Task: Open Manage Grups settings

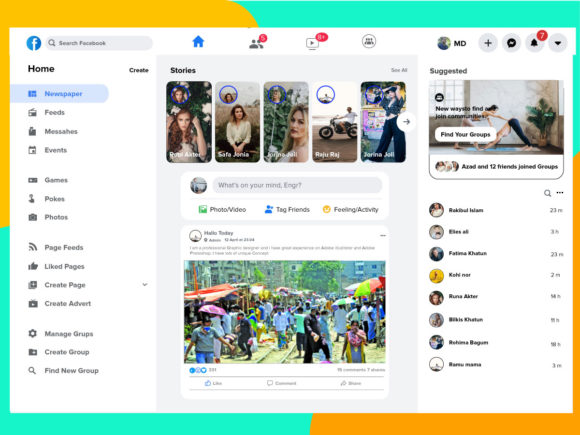Action: coord(61,334)
